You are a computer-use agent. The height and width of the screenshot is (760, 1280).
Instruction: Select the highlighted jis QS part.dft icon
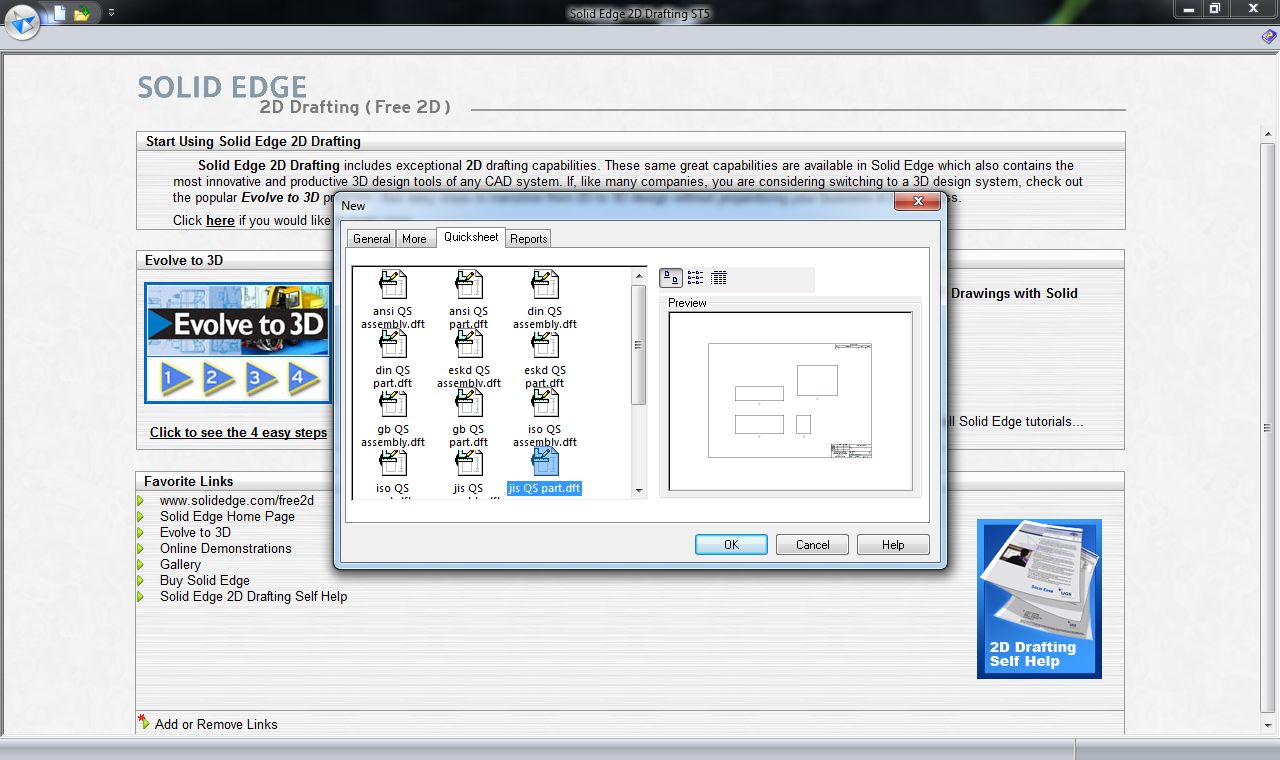point(545,462)
